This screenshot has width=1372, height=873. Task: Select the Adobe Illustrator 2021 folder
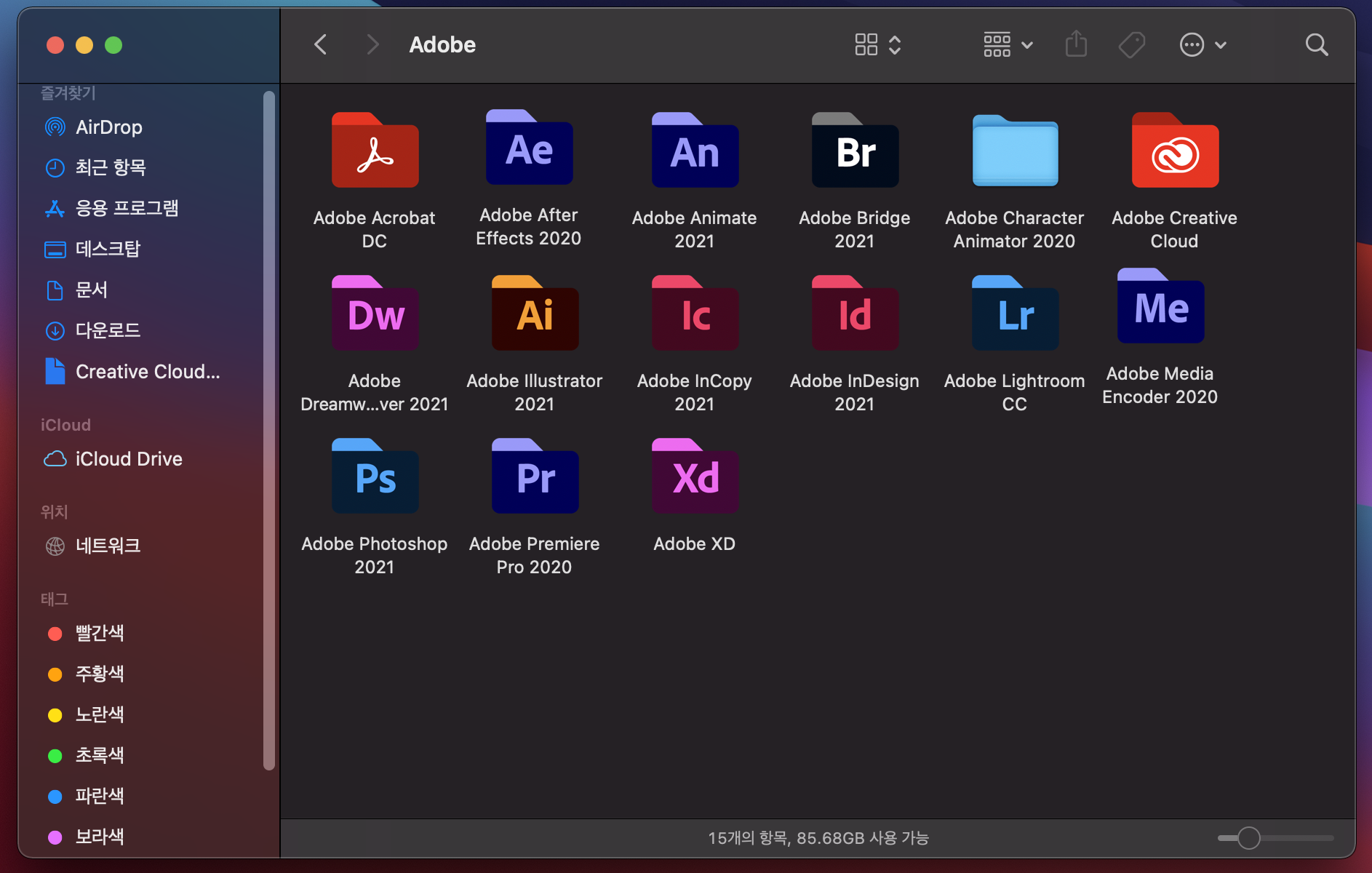tap(535, 314)
